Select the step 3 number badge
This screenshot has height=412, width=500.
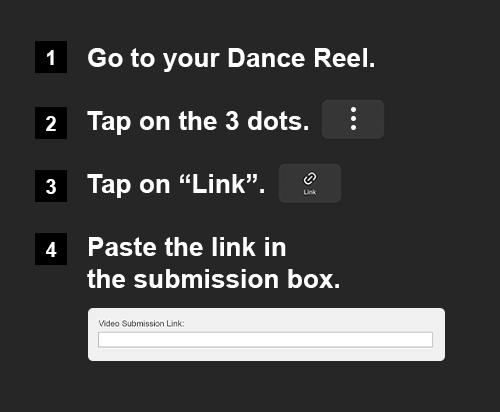[51, 186]
